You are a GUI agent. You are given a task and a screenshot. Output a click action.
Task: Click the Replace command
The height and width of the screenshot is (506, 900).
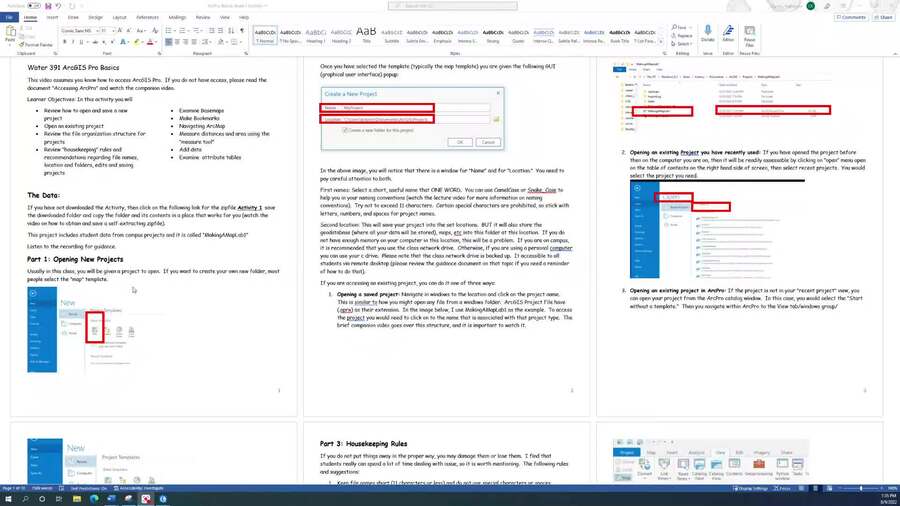click(x=683, y=36)
